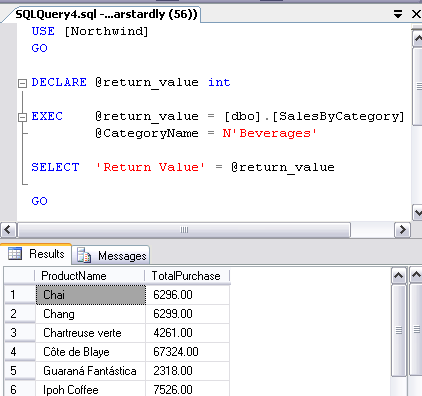Screen dimensions: 422x396
Task: Click the results grid scroll up arrow
Action: (399, 276)
